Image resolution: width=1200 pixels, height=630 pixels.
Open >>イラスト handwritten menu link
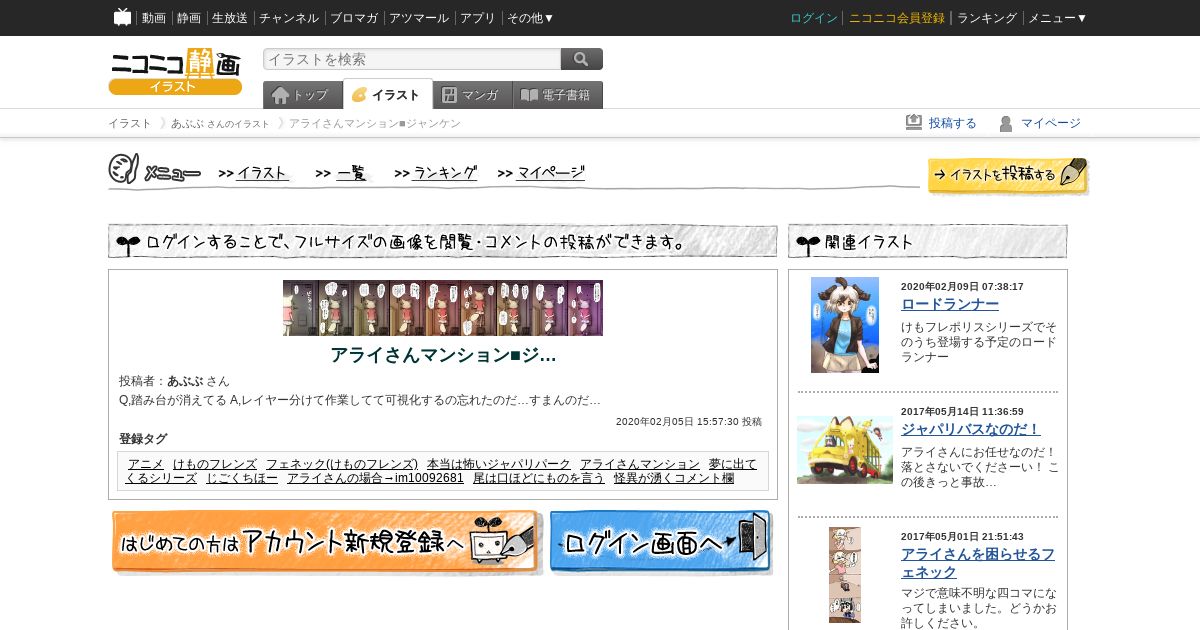pyautogui.click(x=254, y=173)
